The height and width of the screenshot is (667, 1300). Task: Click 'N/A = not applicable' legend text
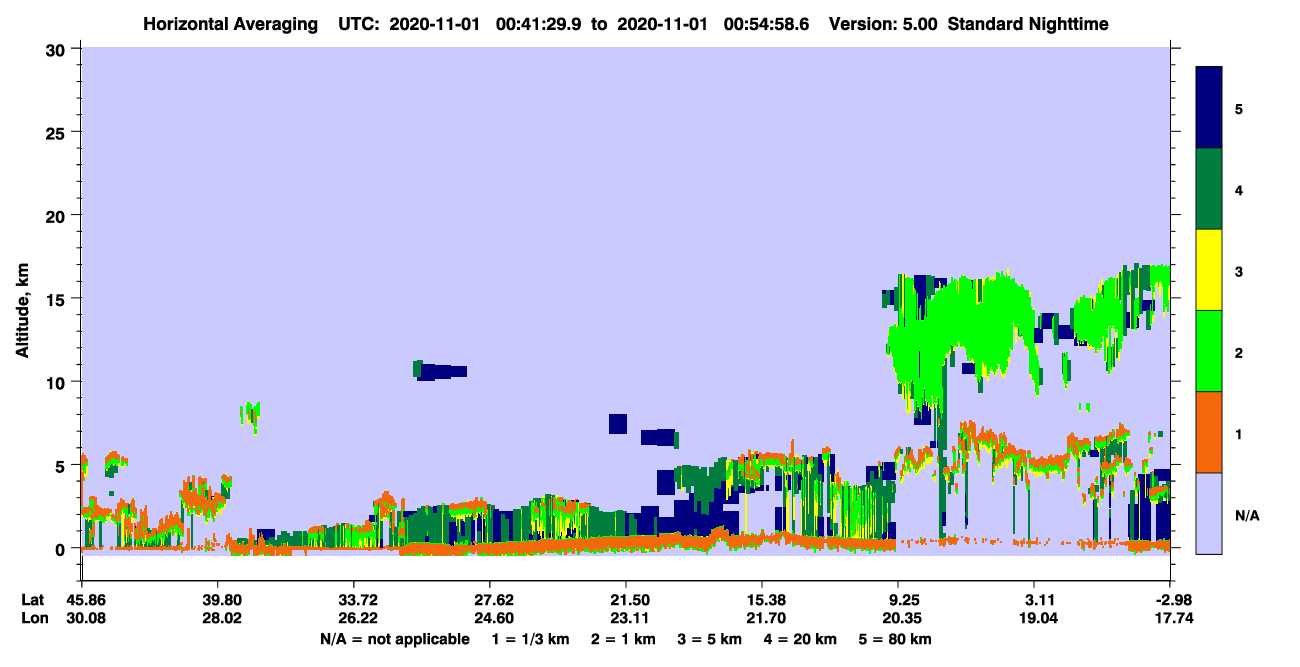(x=394, y=639)
